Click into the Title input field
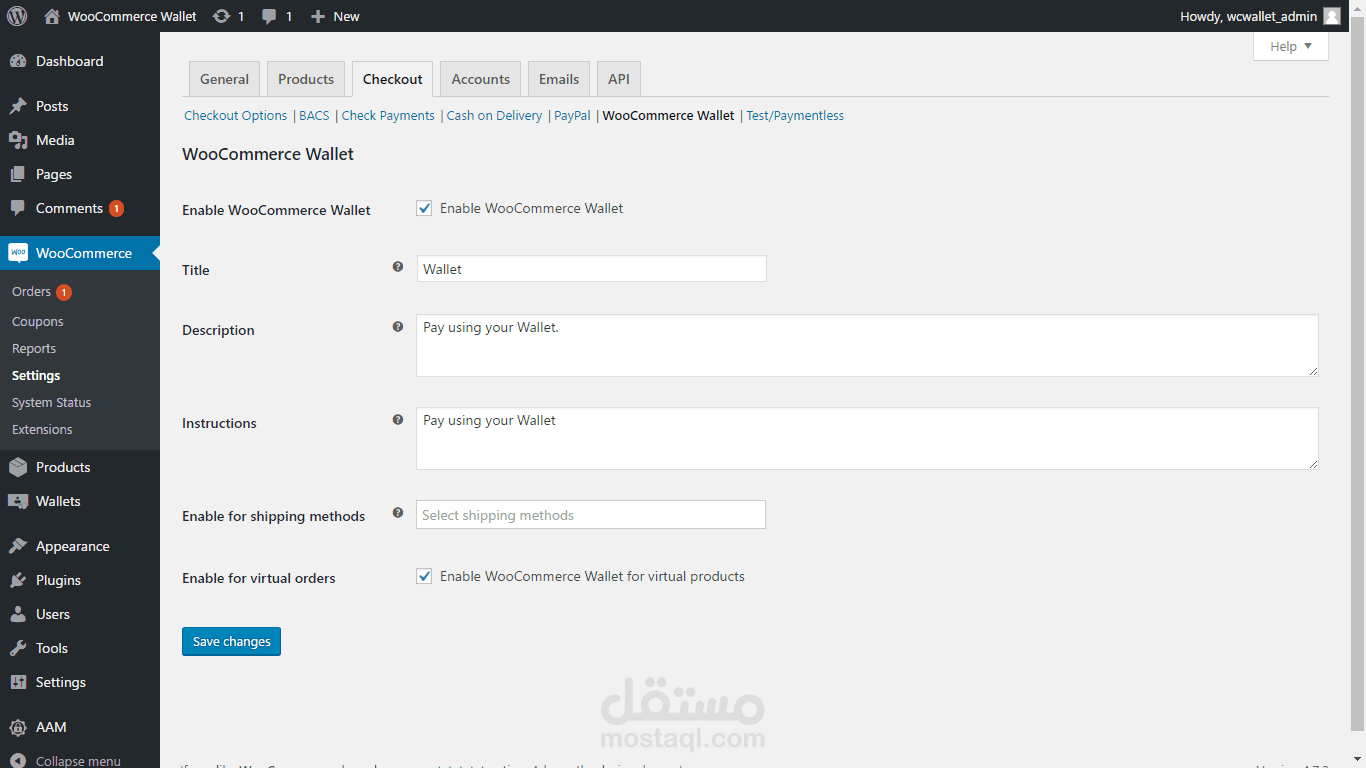Viewport: 1366px width, 768px height. [x=591, y=268]
